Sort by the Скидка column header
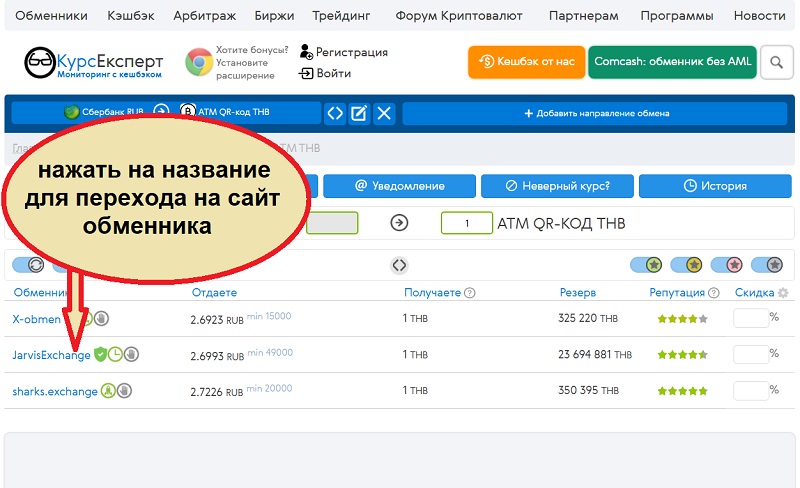This screenshot has width=800, height=488. coord(755,292)
